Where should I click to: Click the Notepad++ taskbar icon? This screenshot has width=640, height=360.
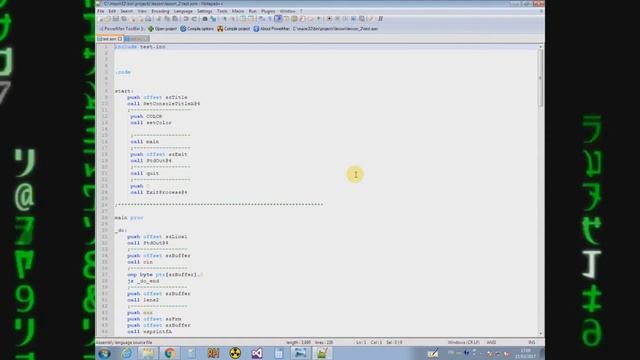(322, 353)
